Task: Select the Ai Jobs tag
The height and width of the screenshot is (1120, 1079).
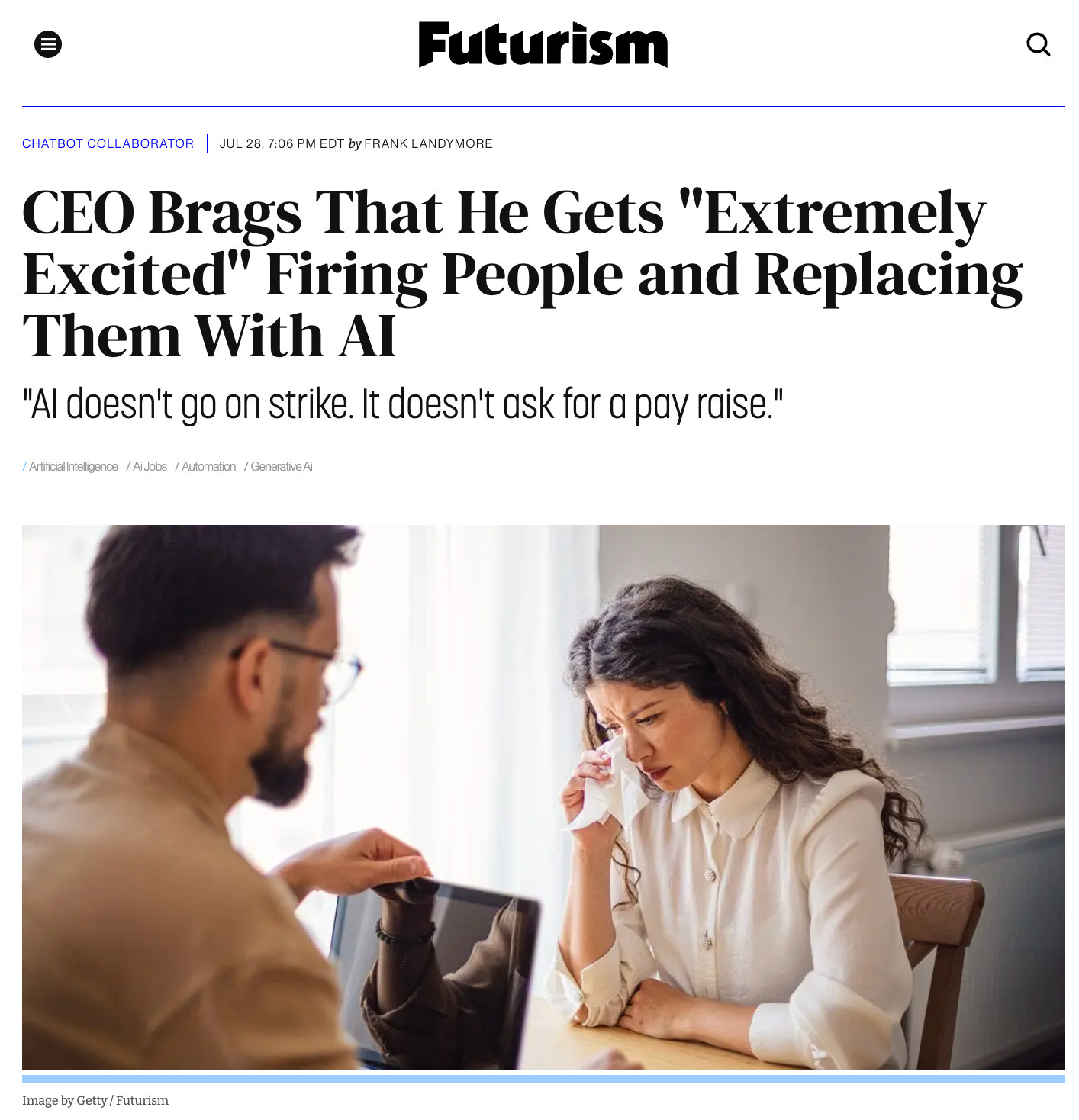Action: pyautogui.click(x=150, y=466)
